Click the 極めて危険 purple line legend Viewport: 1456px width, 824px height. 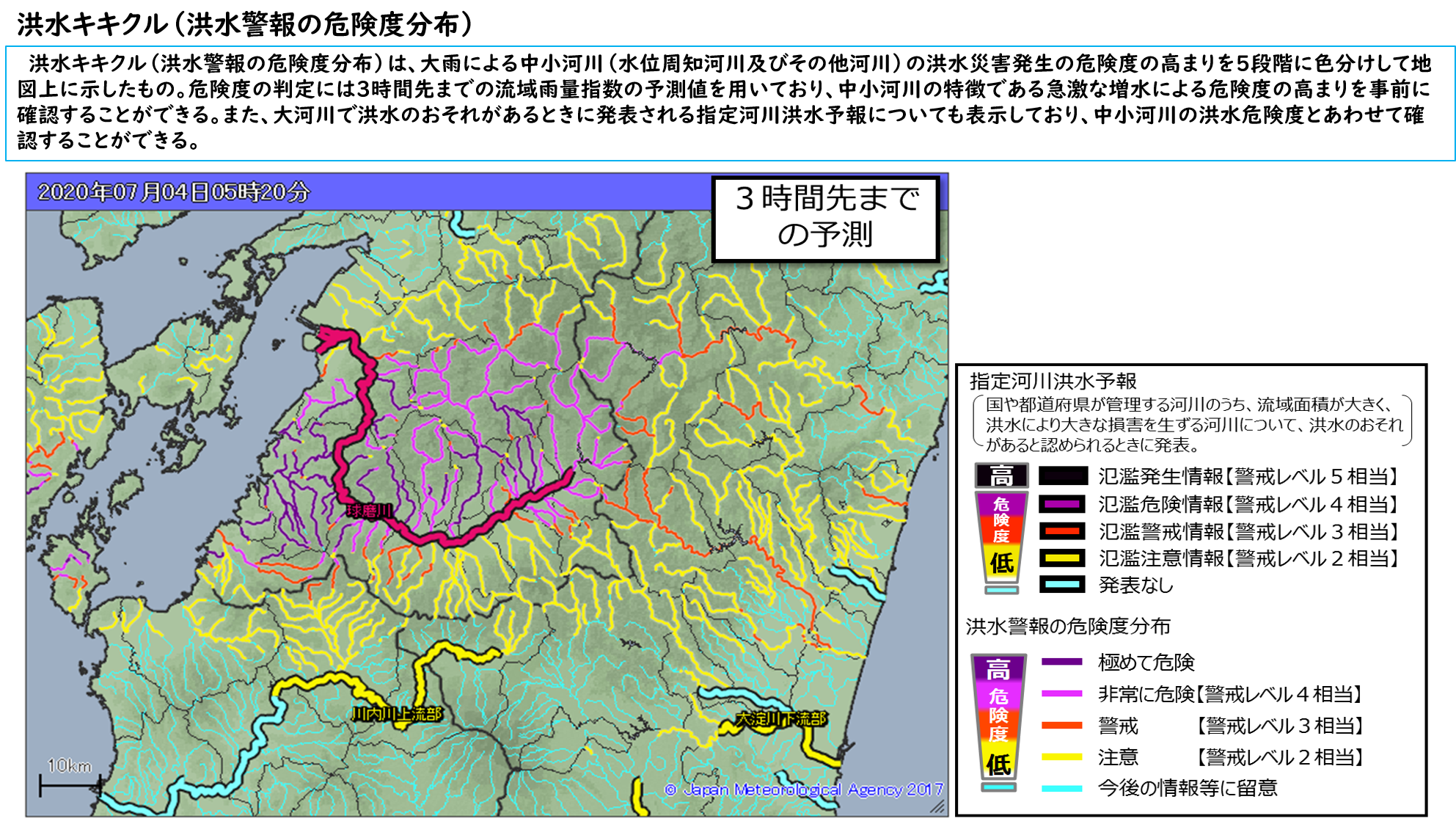1061,662
